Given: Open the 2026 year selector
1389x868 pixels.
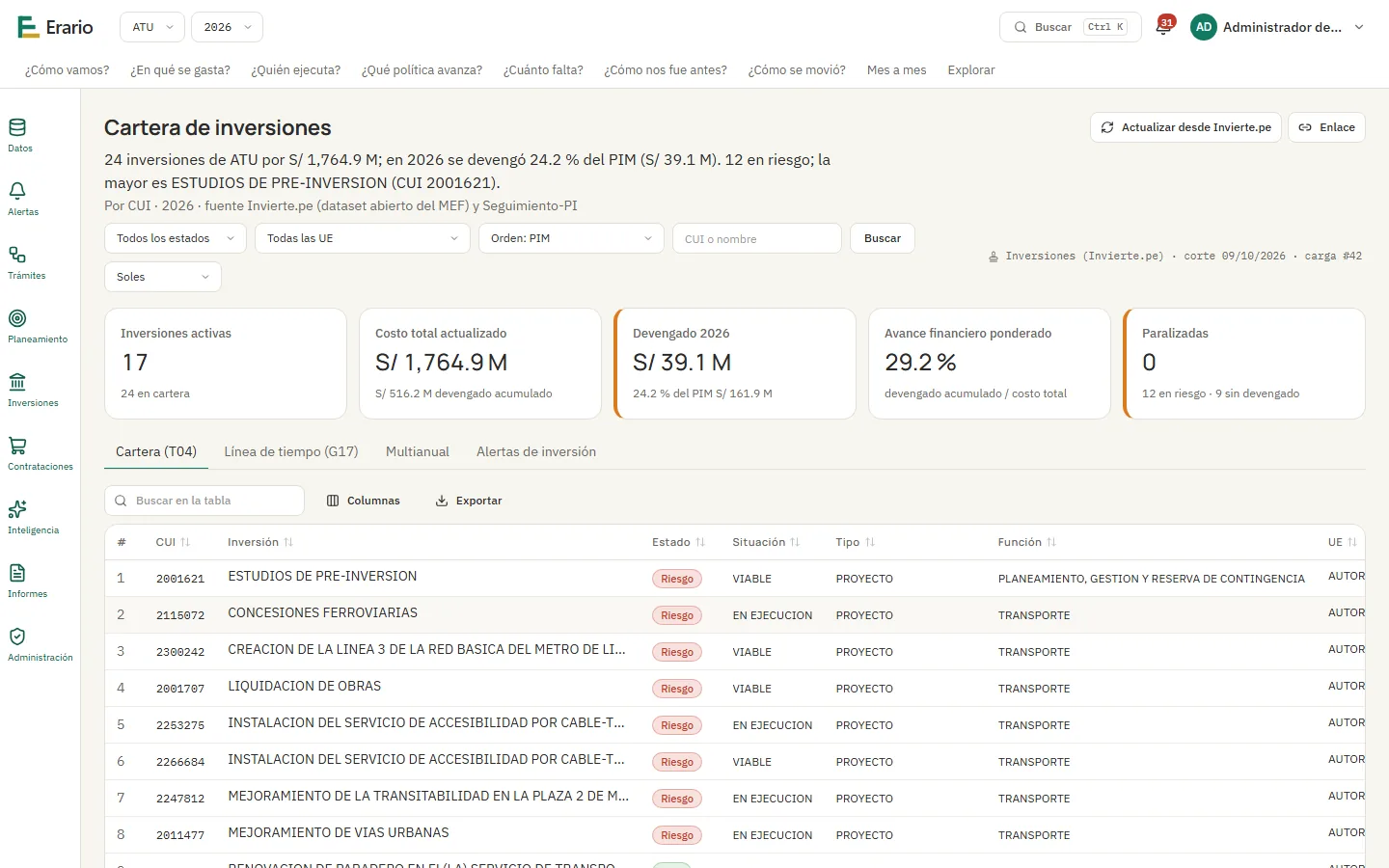Looking at the screenshot, I should pyautogui.click(x=228, y=27).
